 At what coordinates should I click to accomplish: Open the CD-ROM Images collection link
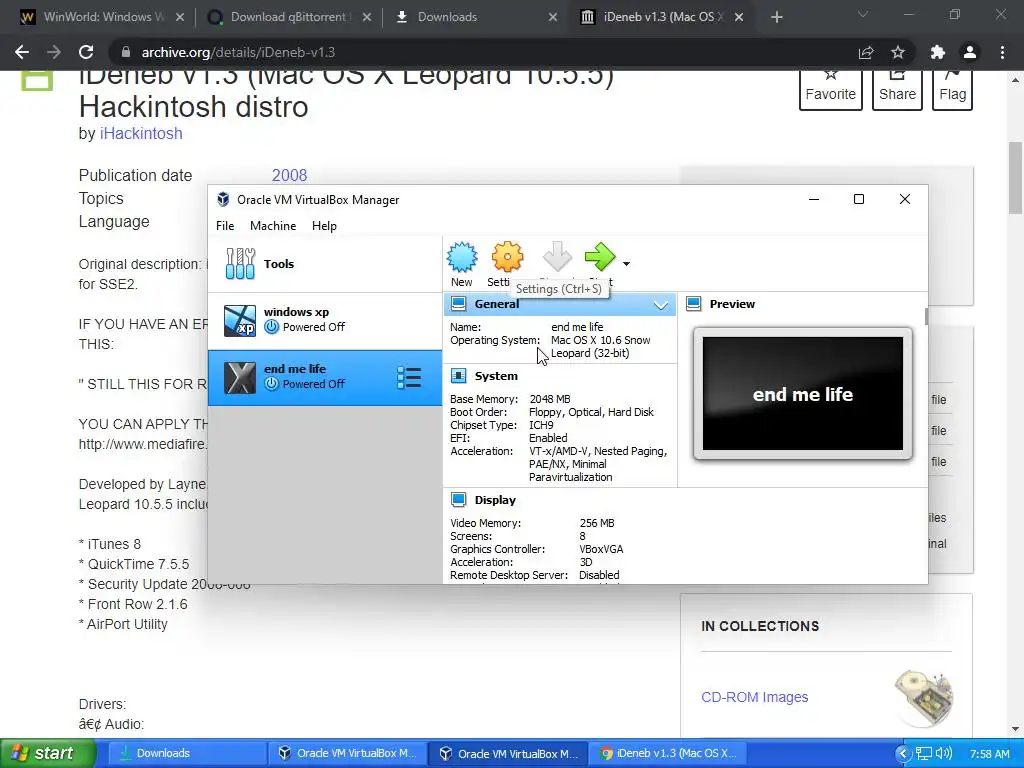click(x=754, y=697)
